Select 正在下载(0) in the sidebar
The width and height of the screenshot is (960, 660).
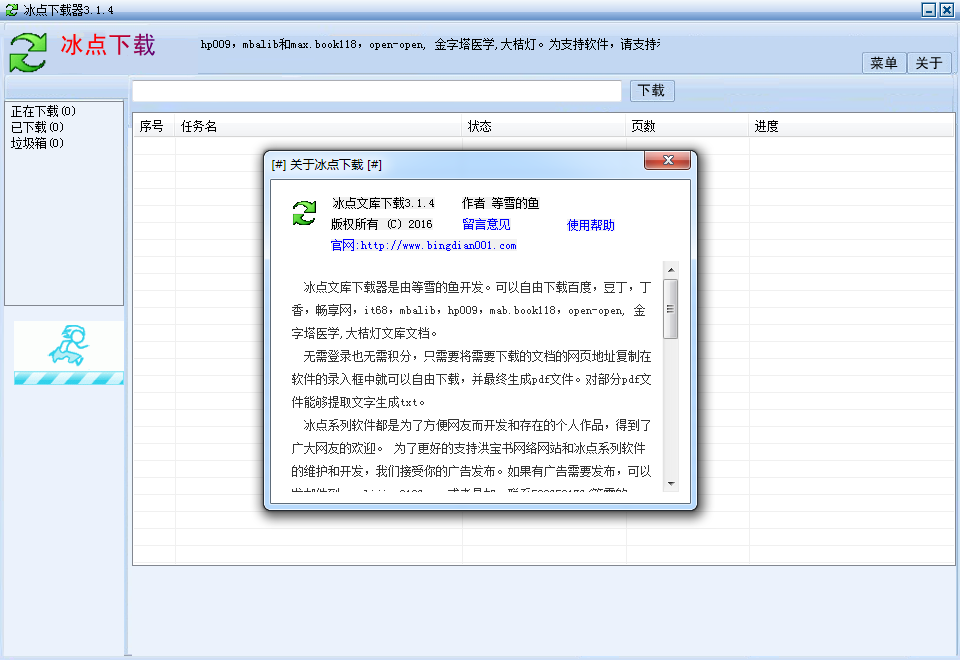tap(43, 111)
